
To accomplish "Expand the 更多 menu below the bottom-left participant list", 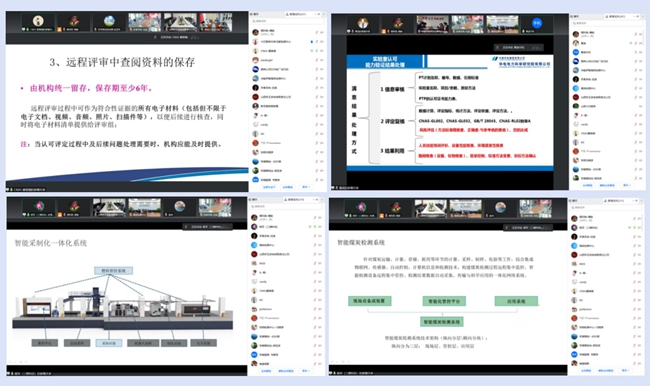I will coord(306,371).
